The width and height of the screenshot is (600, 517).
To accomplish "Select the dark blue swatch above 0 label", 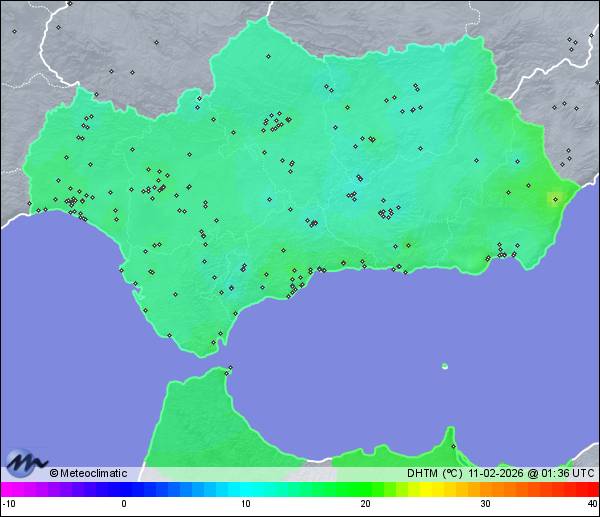I will [124, 489].
